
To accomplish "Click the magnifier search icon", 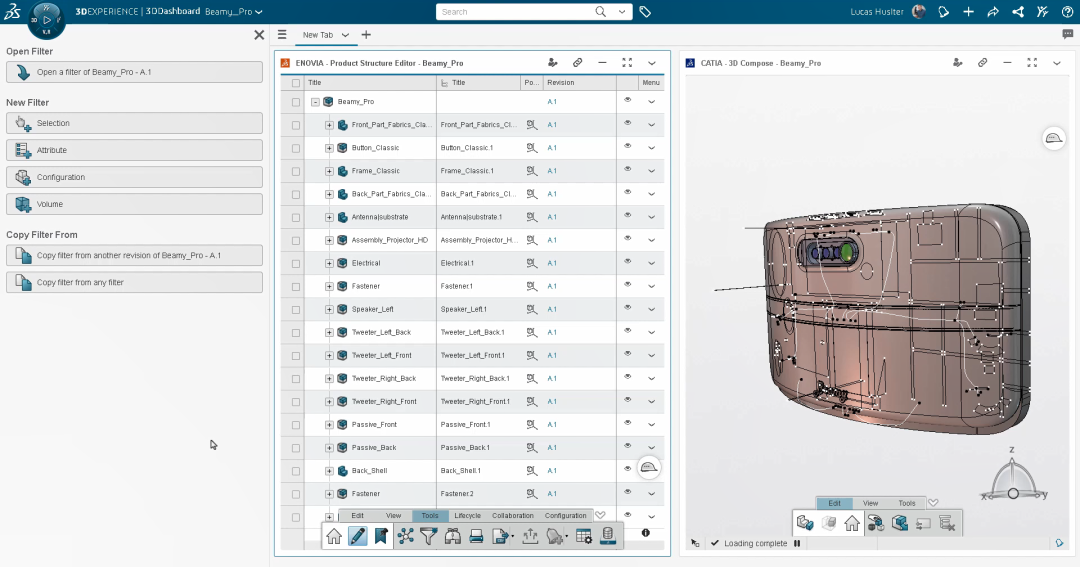I will (x=601, y=12).
